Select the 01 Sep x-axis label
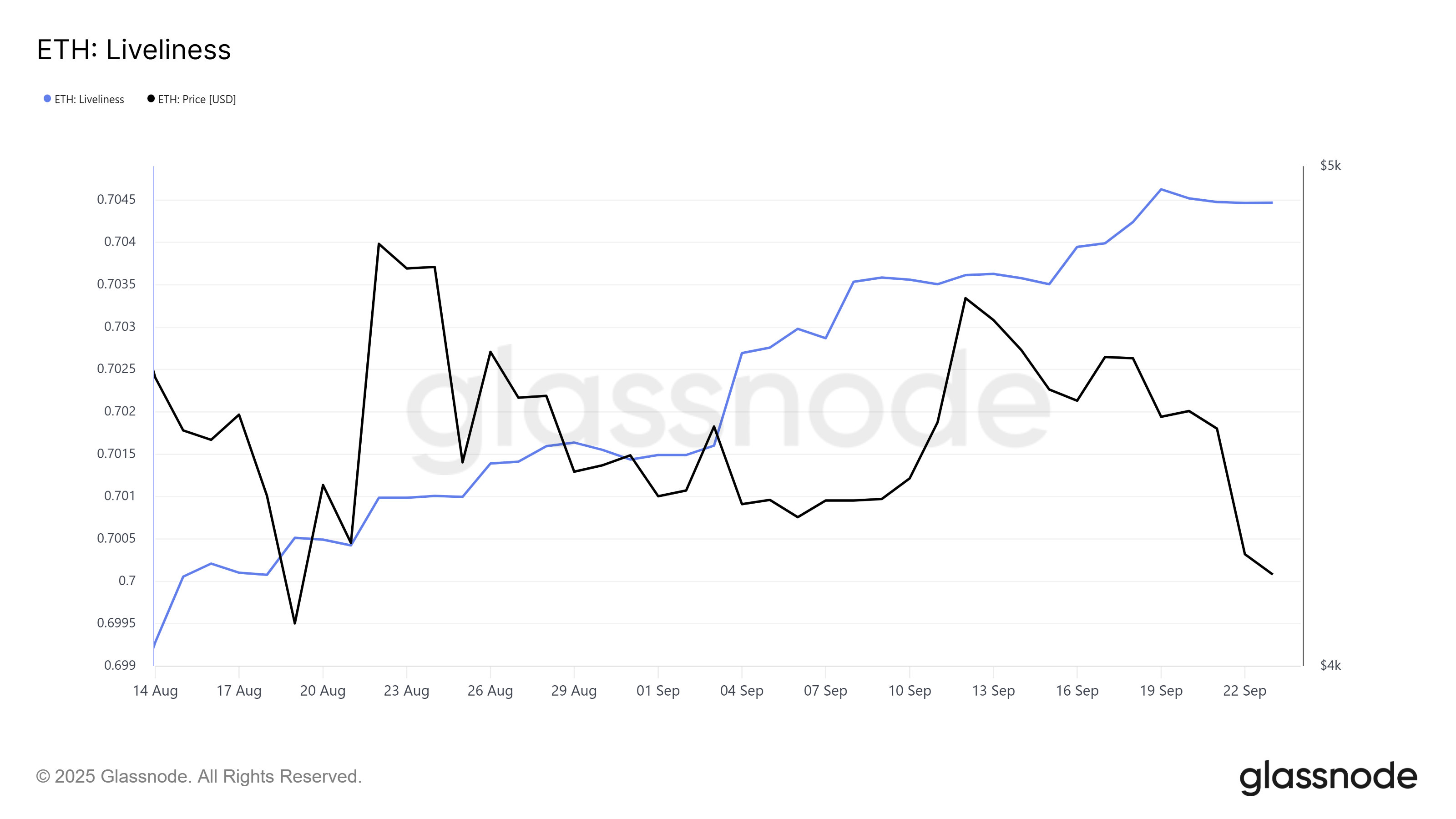The height and width of the screenshot is (819, 1456). [658, 691]
